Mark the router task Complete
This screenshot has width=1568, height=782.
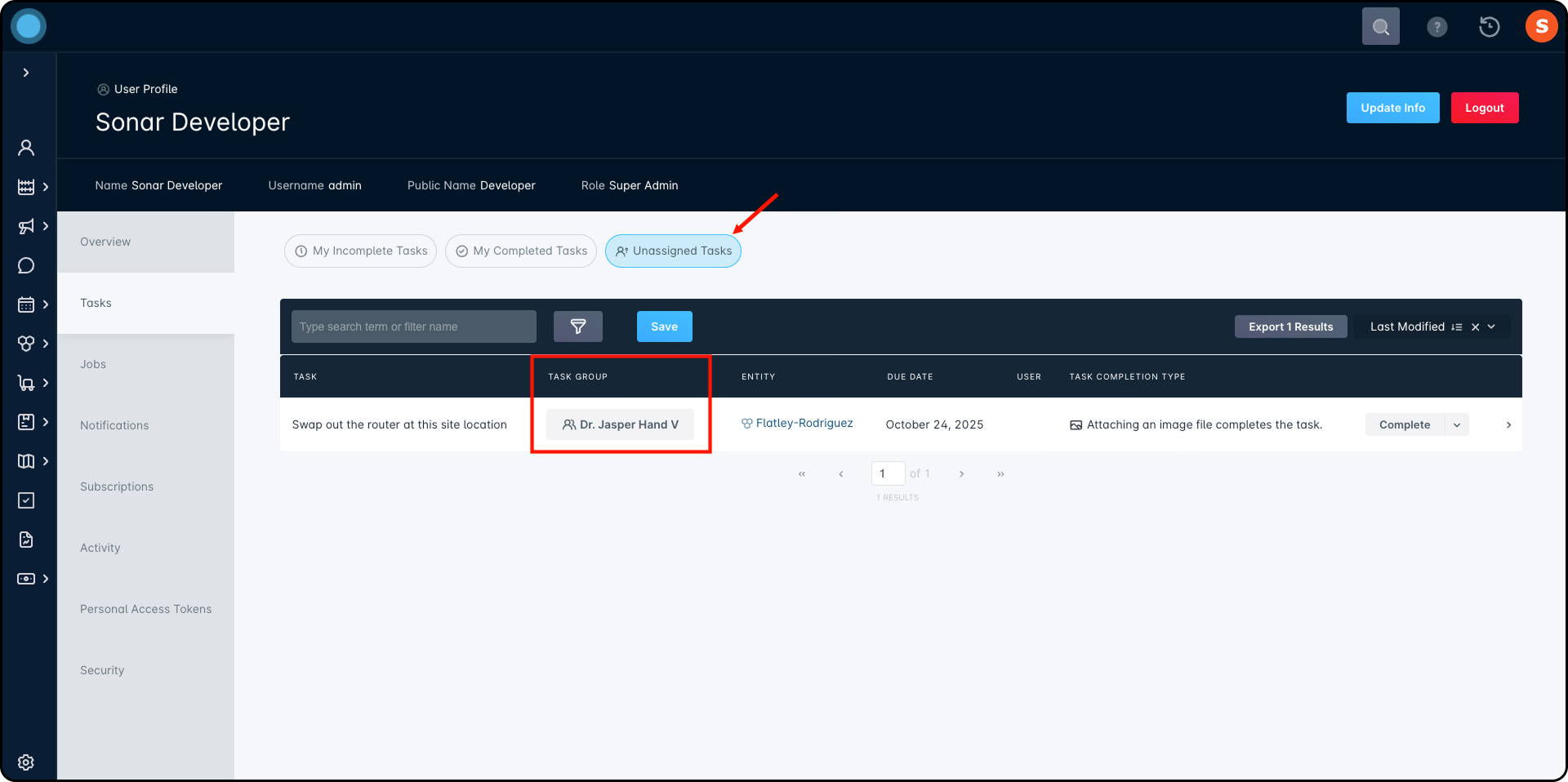1405,424
